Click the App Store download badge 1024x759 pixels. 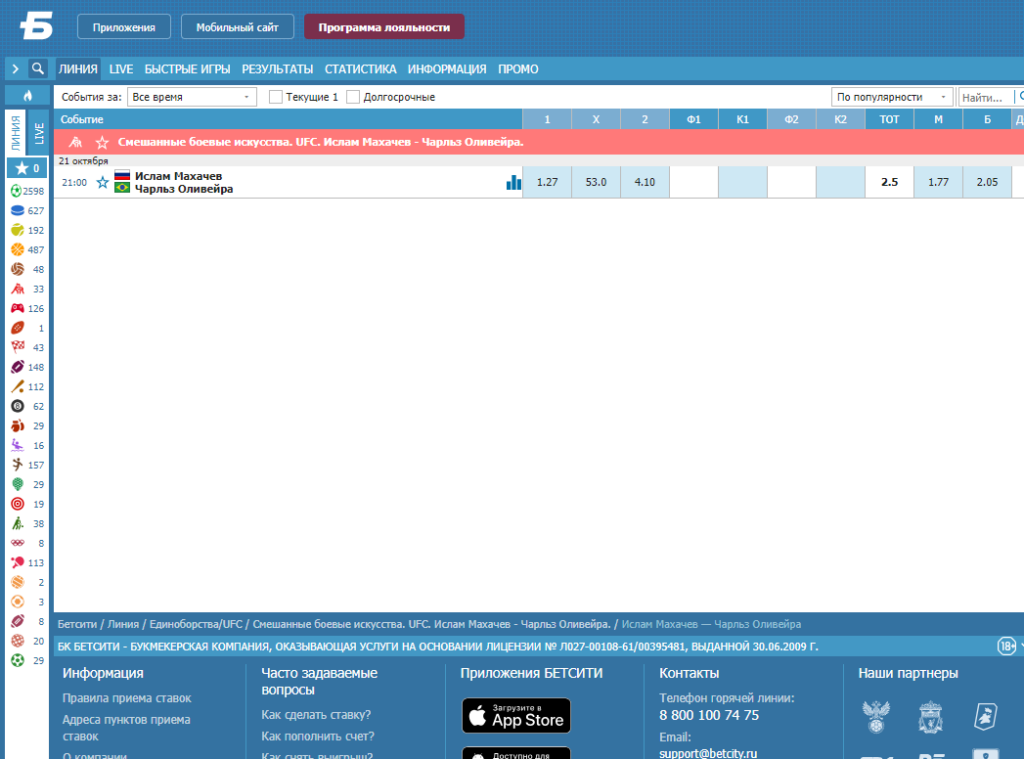516,715
